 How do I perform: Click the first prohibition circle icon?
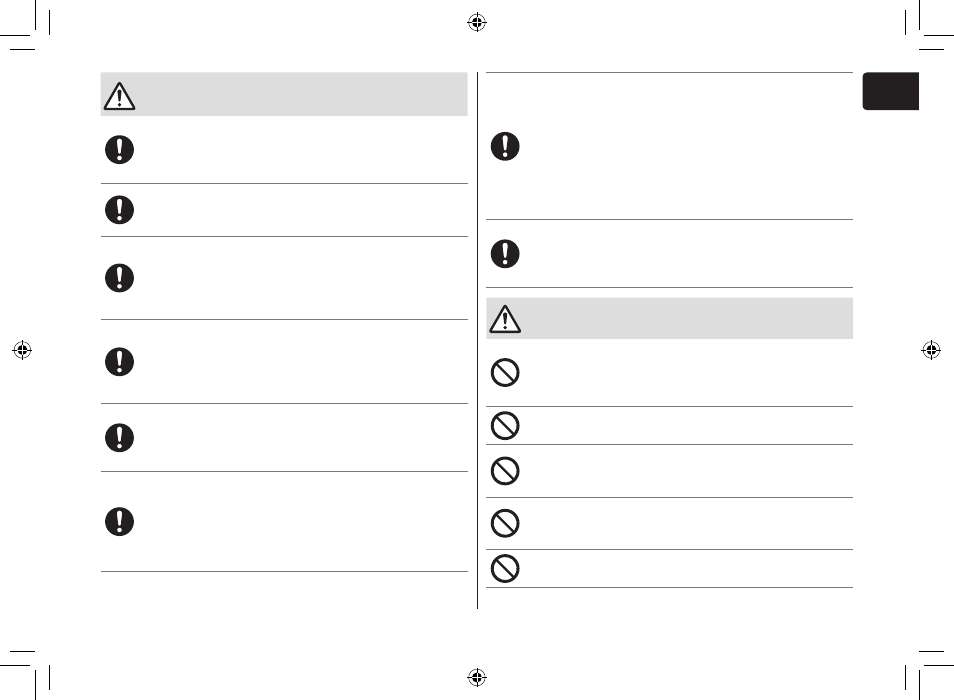point(505,372)
